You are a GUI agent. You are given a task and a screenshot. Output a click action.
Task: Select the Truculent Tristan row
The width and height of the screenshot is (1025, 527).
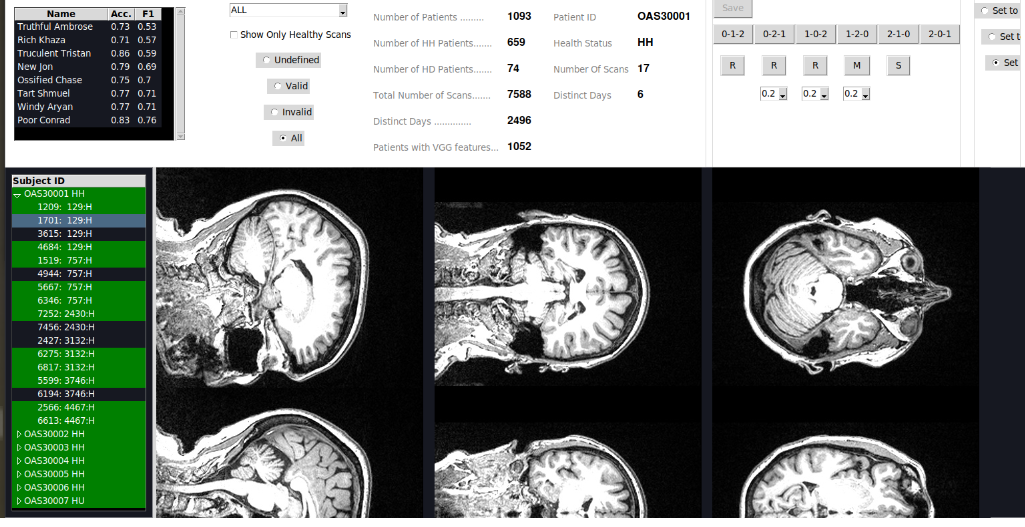(x=88, y=54)
